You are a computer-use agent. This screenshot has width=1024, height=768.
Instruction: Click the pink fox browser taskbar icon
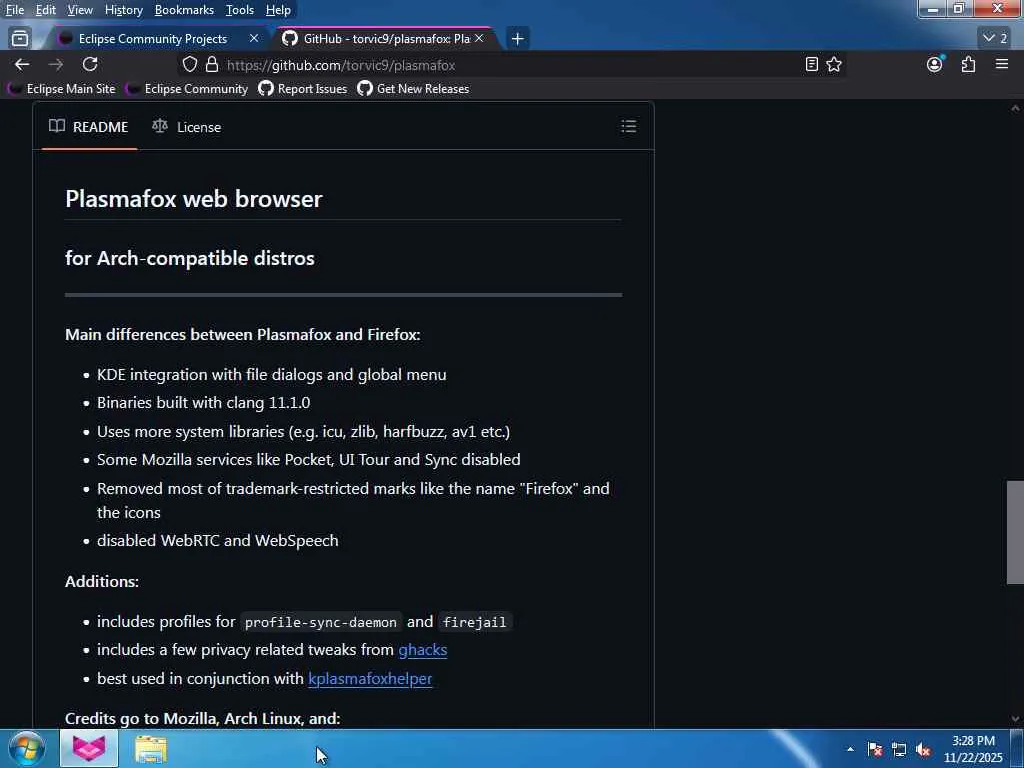(x=89, y=749)
